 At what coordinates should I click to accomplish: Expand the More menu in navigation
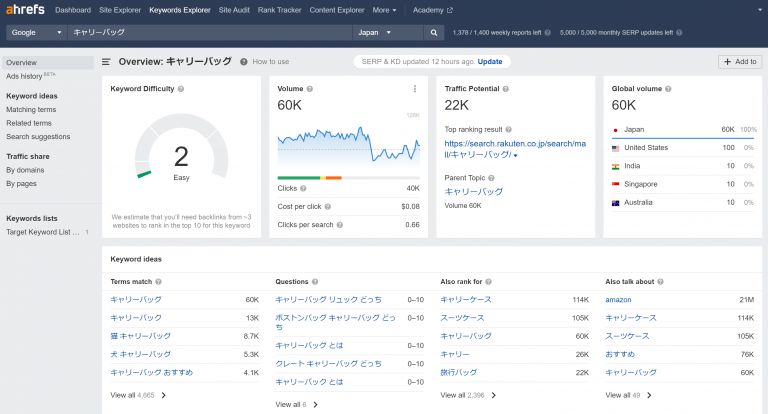click(x=385, y=10)
